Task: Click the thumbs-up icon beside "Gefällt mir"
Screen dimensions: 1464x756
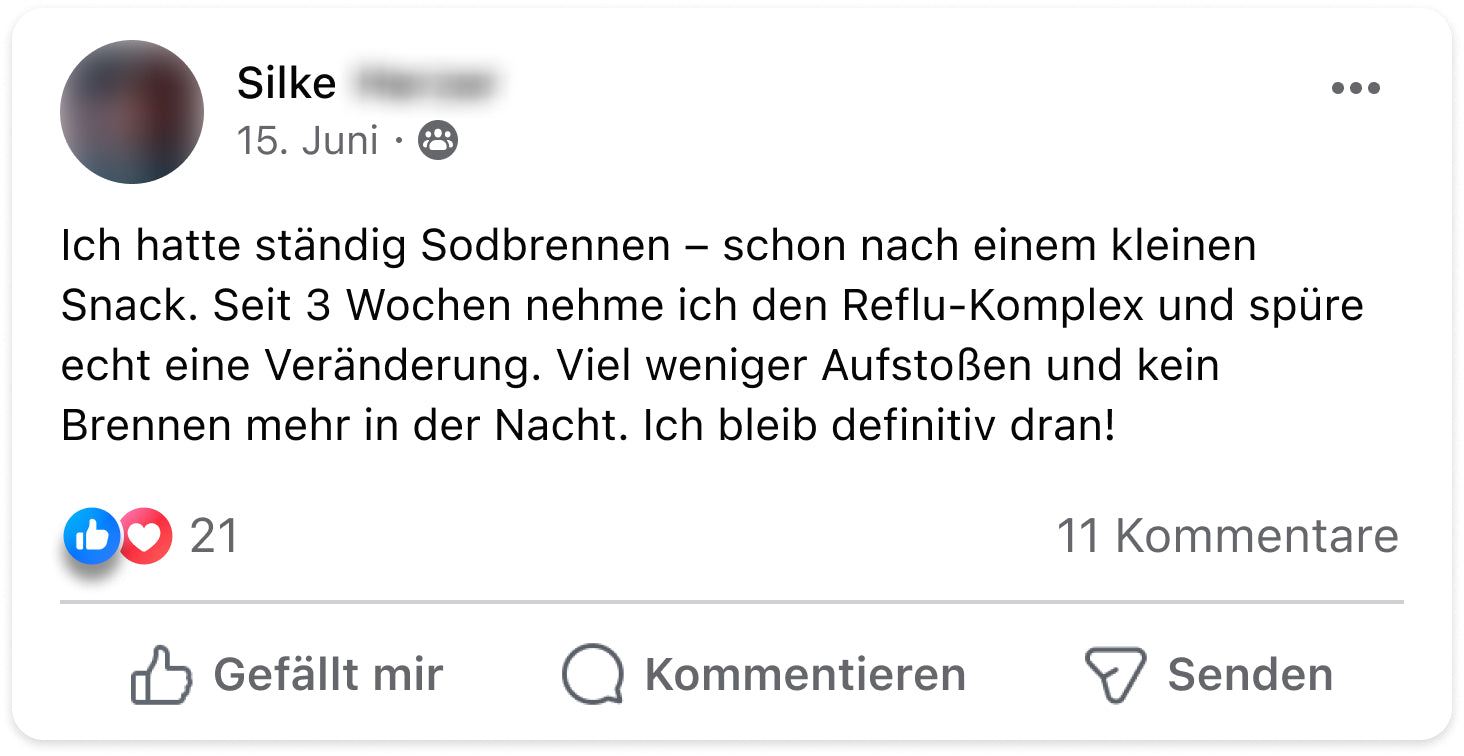Action: click(160, 674)
